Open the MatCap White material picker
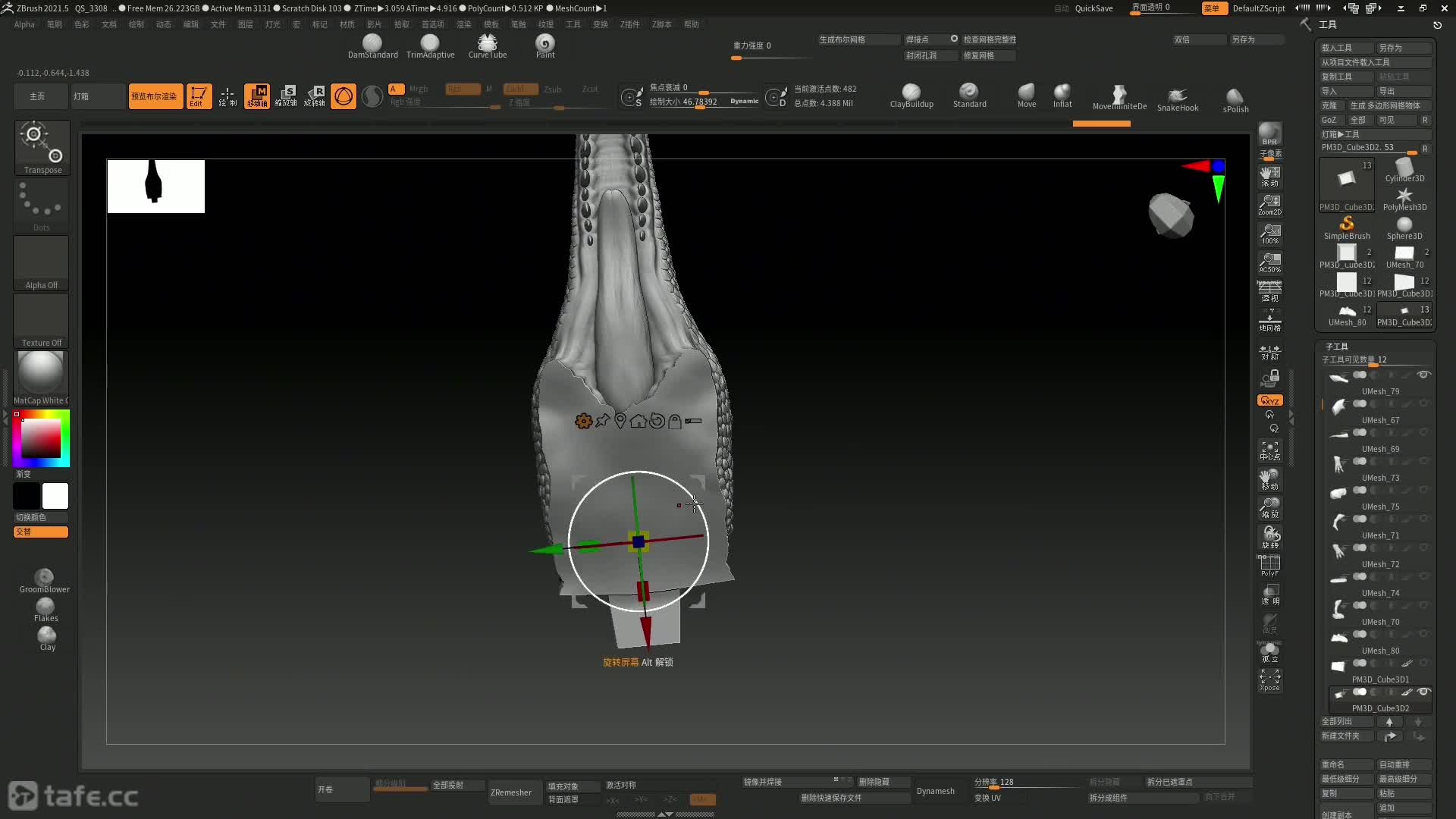The image size is (1456, 819). (42, 378)
